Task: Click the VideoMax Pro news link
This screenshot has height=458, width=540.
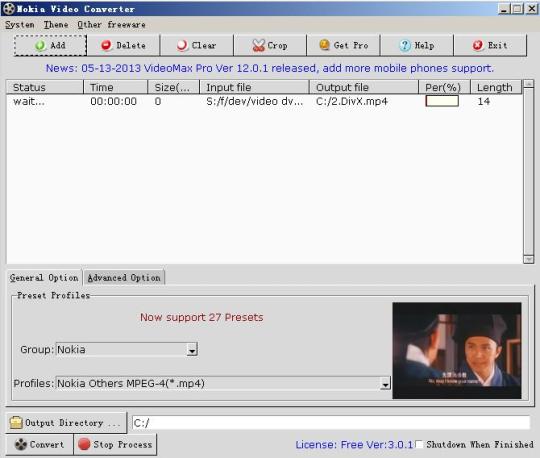Action: tap(270, 68)
